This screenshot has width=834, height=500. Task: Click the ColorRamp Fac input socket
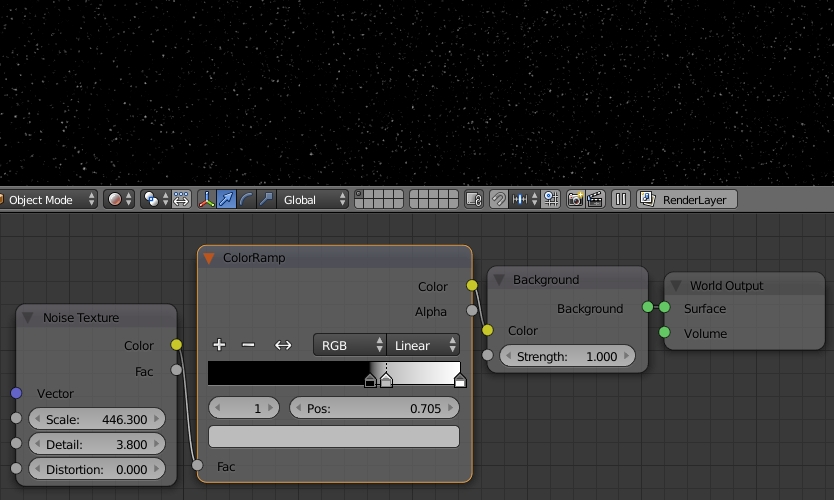pyautogui.click(x=197, y=465)
